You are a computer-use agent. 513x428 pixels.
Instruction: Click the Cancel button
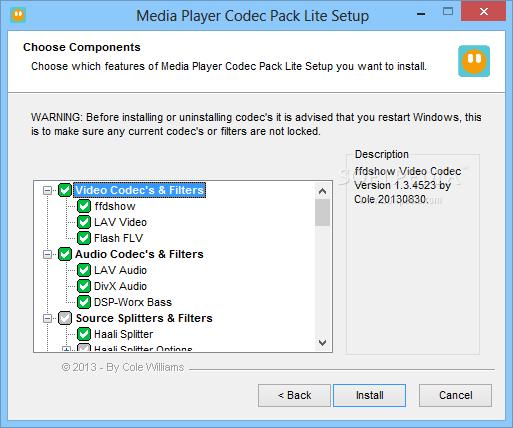pos(455,395)
